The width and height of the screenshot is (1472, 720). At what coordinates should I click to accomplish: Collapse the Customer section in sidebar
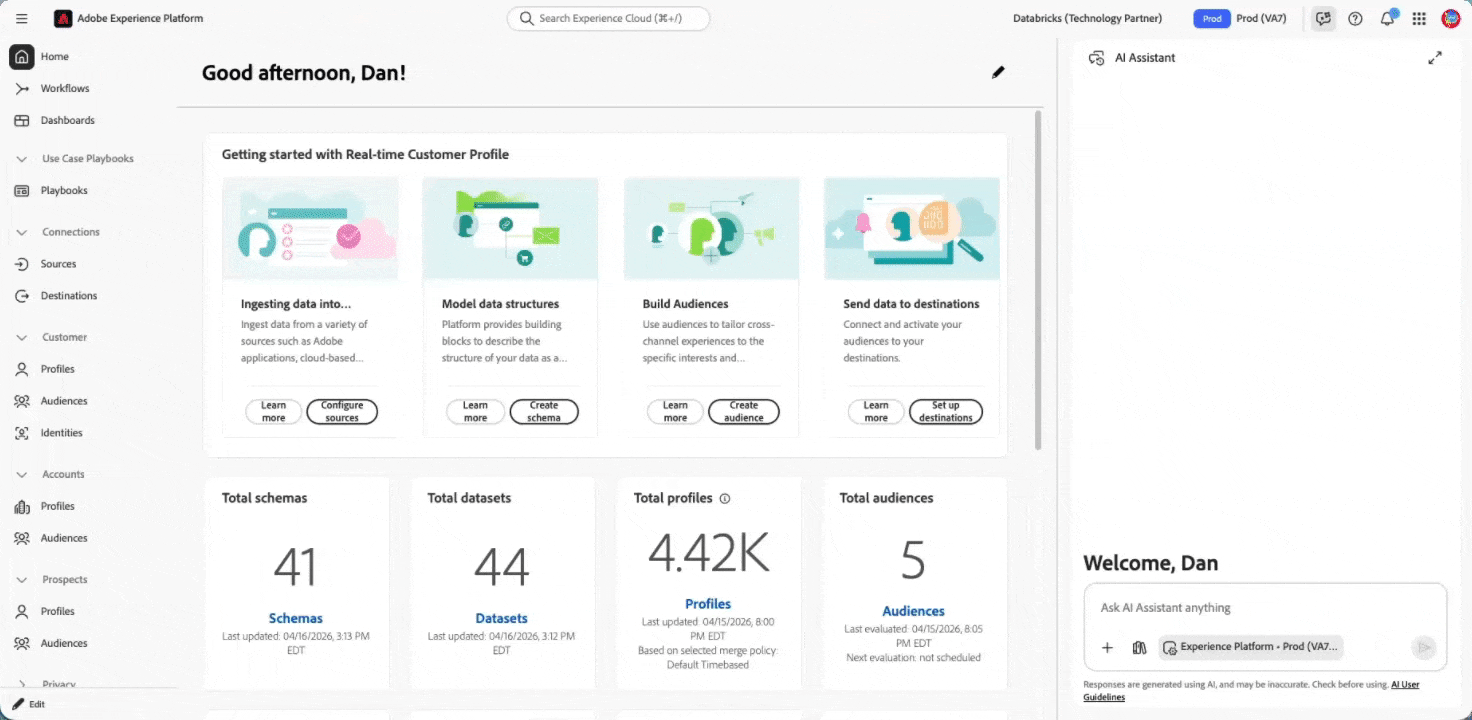[x=22, y=338]
